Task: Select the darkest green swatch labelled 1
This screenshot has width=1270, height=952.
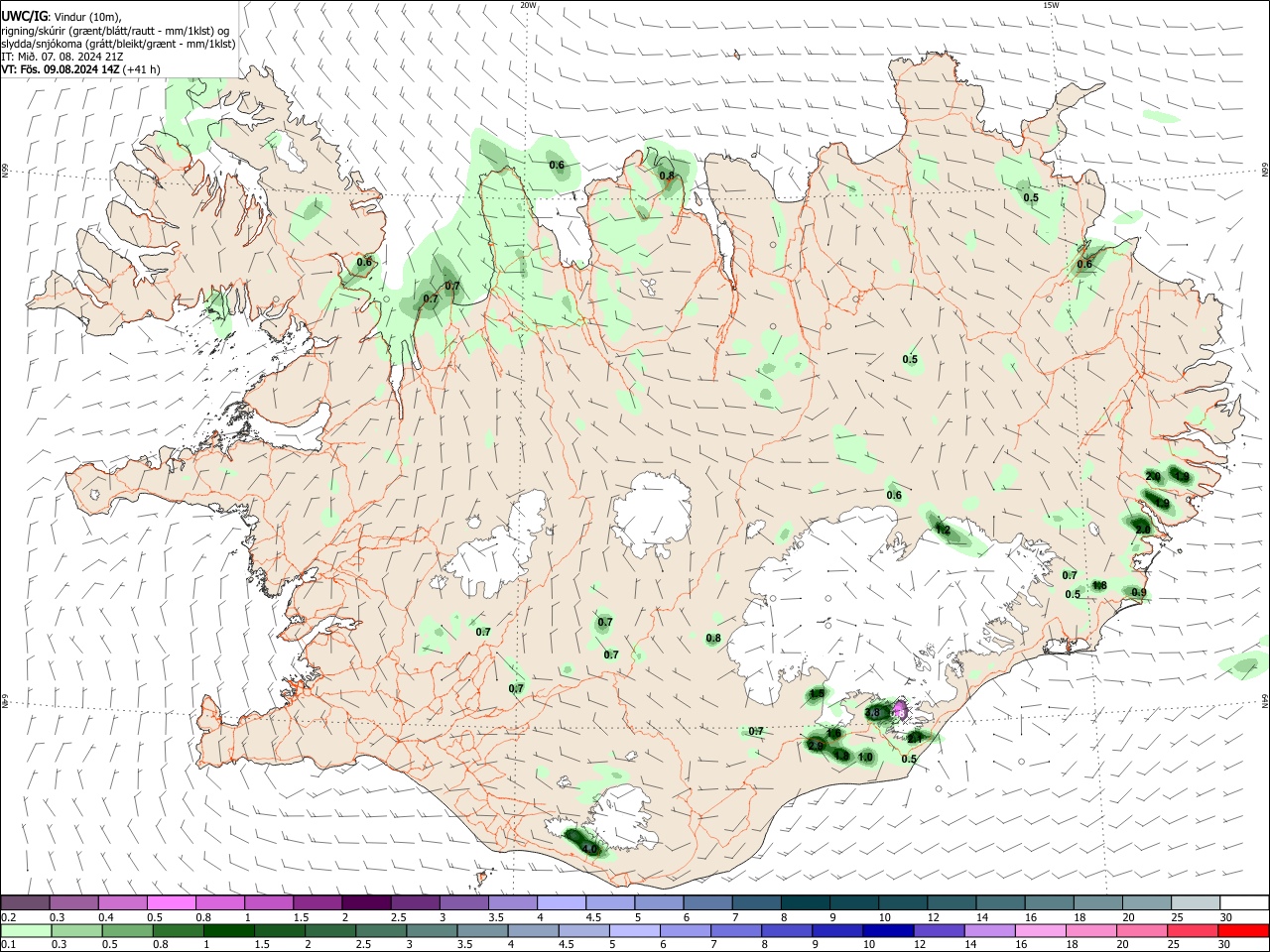Action: pyautogui.click(x=228, y=930)
